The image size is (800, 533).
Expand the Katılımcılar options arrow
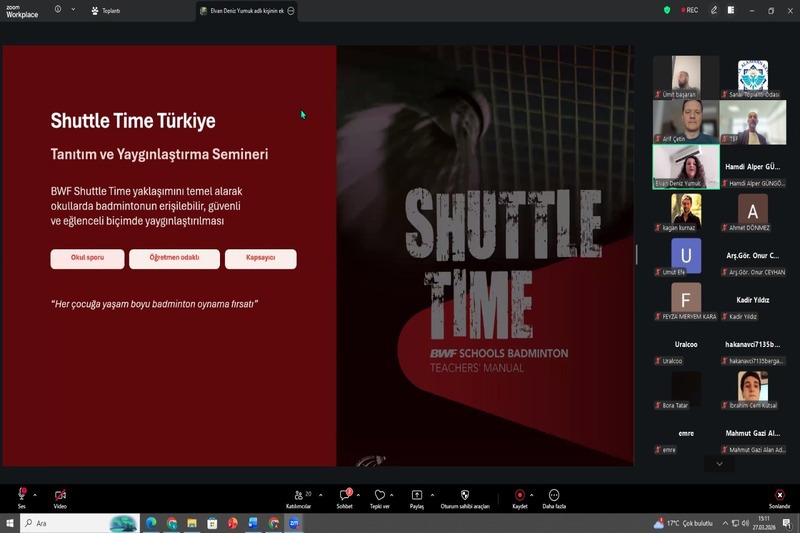pyautogui.click(x=322, y=495)
